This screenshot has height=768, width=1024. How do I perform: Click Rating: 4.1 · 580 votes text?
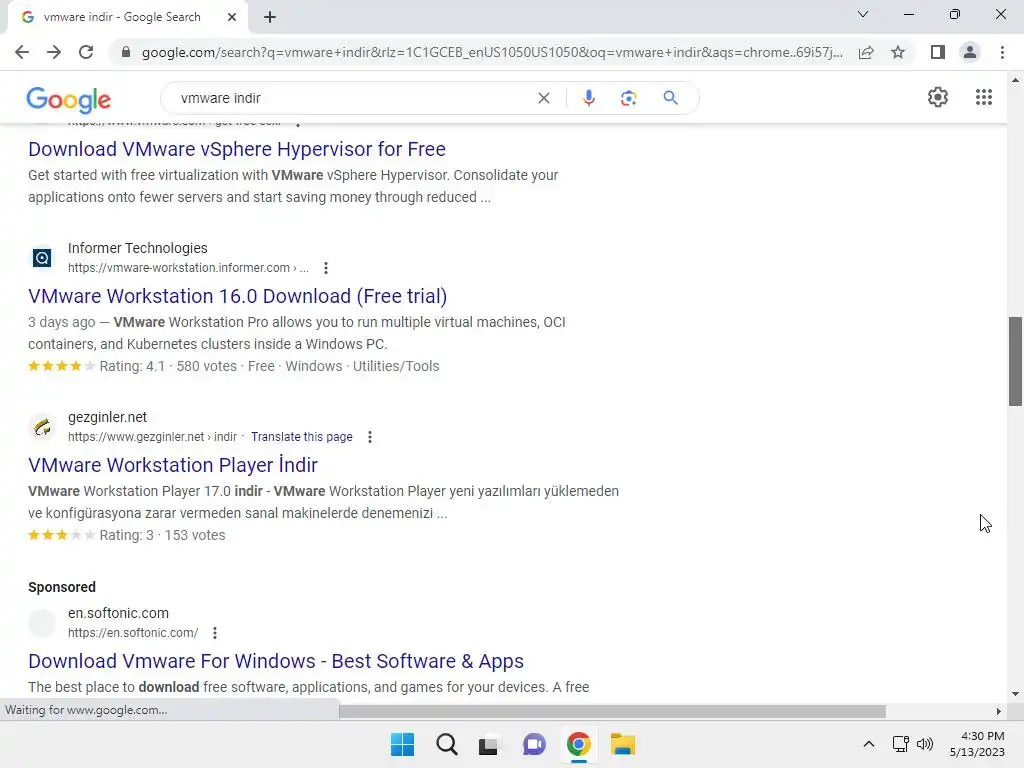(x=168, y=366)
